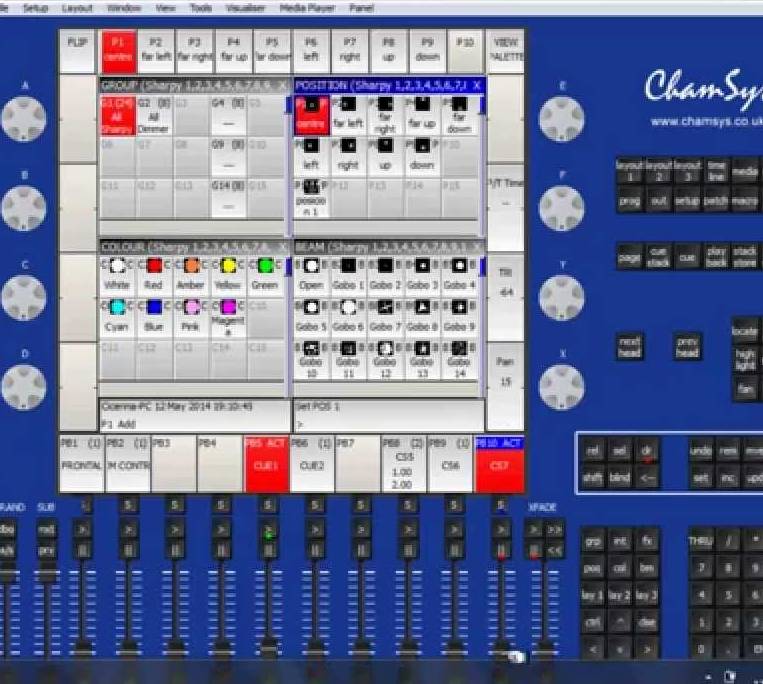Select the Gobo 7 beam palette
The width and height of the screenshot is (763, 684).
pos(385,317)
